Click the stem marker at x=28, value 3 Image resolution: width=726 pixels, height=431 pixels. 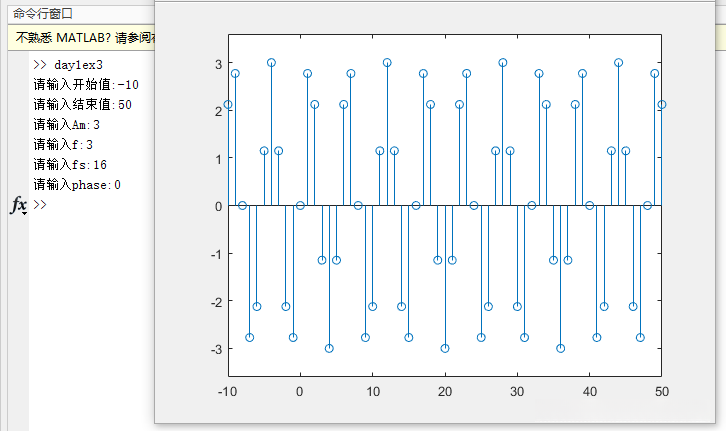(x=503, y=62)
